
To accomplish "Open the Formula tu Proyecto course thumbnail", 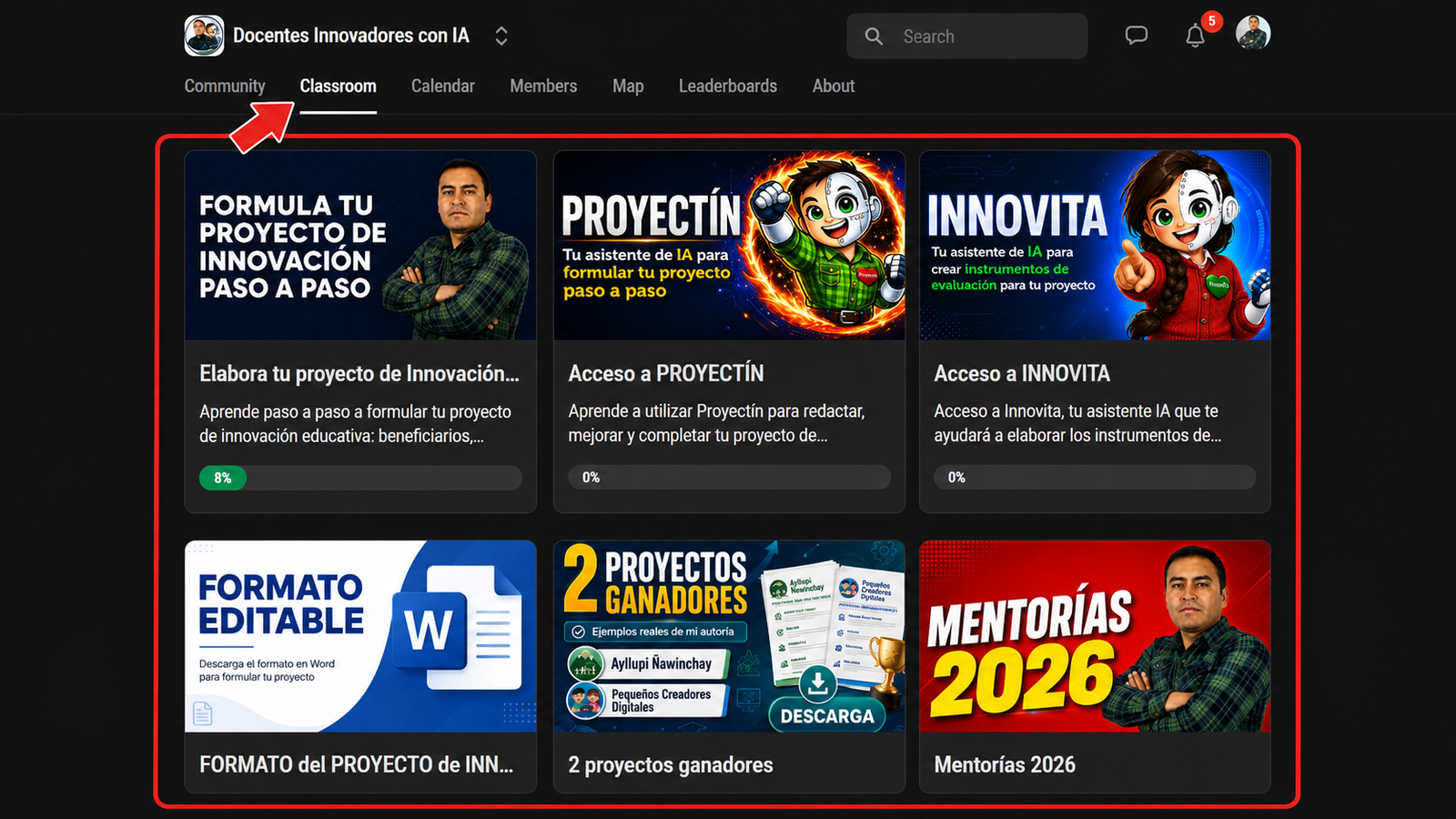I will pyautogui.click(x=360, y=246).
